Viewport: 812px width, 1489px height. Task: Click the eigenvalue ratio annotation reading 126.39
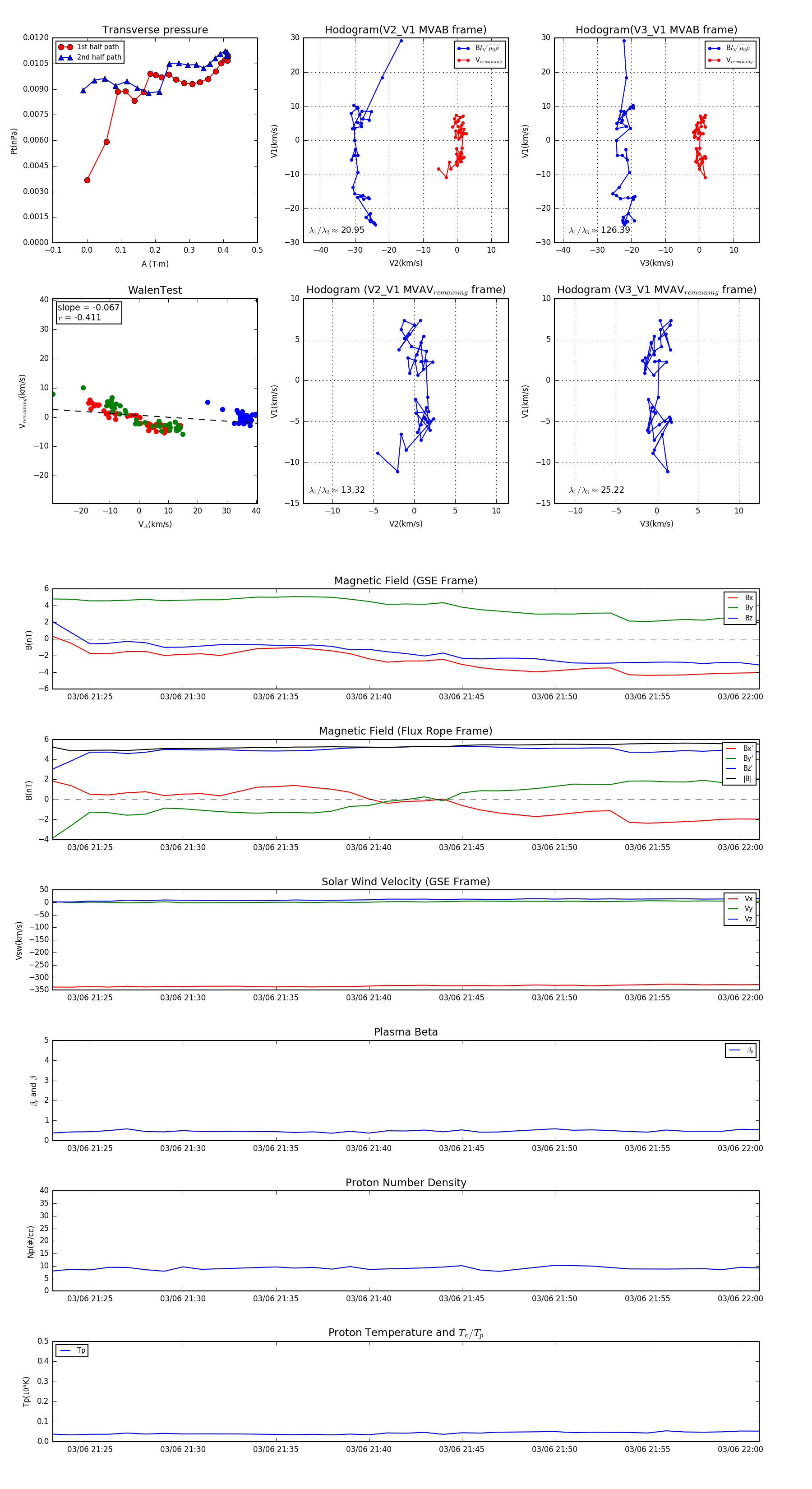(x=600, y=230)
